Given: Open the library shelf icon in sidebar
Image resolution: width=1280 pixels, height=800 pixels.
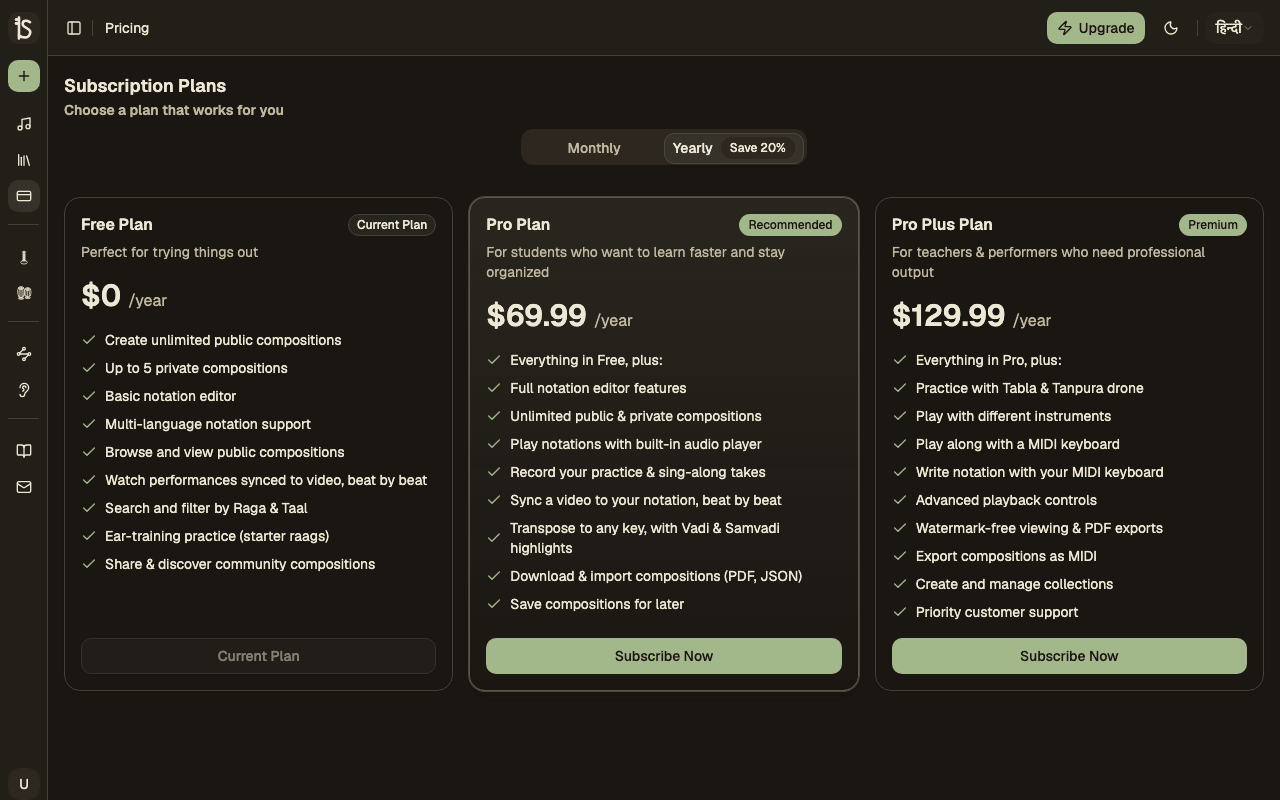Looking at the screenshot, I should [x=24, y=160].
